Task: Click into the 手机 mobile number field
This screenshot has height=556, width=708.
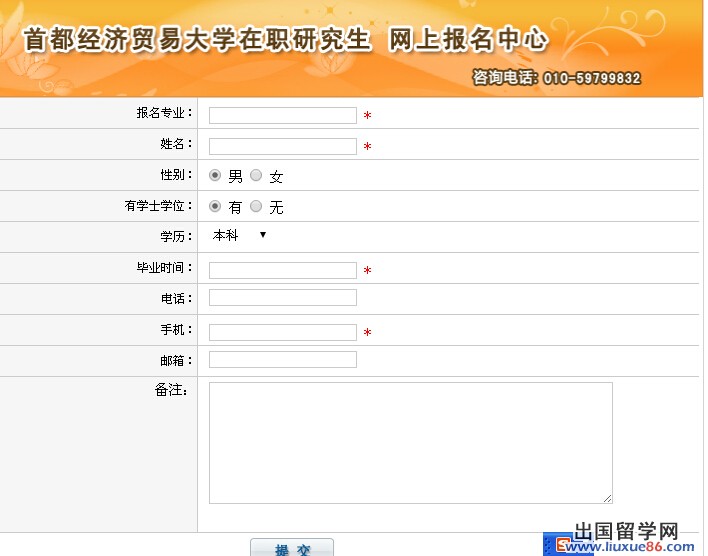Action: tap(282, 332)
